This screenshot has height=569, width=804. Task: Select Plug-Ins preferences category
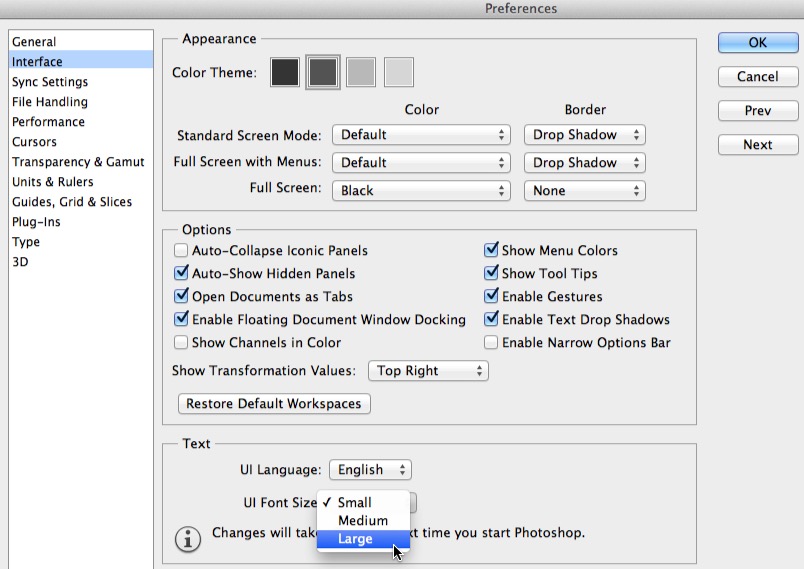click(x=81, y=221)
